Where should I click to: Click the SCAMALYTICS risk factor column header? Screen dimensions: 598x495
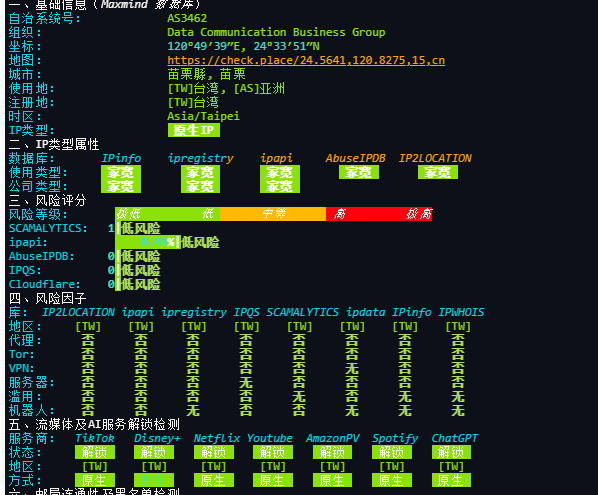302,312
